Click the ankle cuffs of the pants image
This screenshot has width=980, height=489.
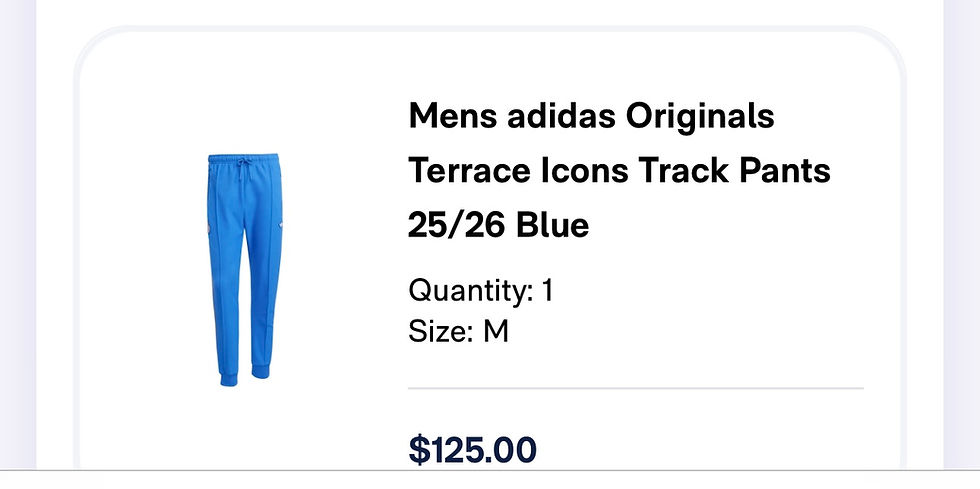pyautogui.click(x=242, y=374)
